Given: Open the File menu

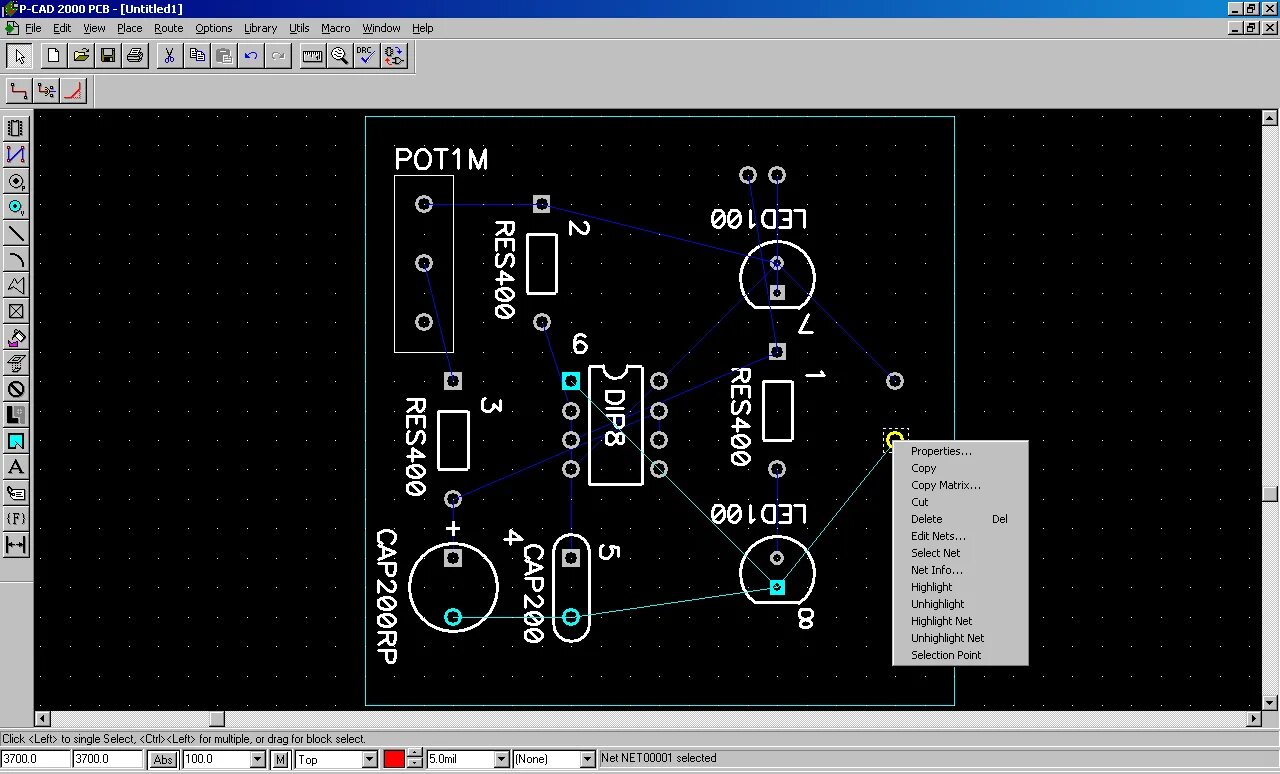Looking at the screenshot, I should click(33, 28).
